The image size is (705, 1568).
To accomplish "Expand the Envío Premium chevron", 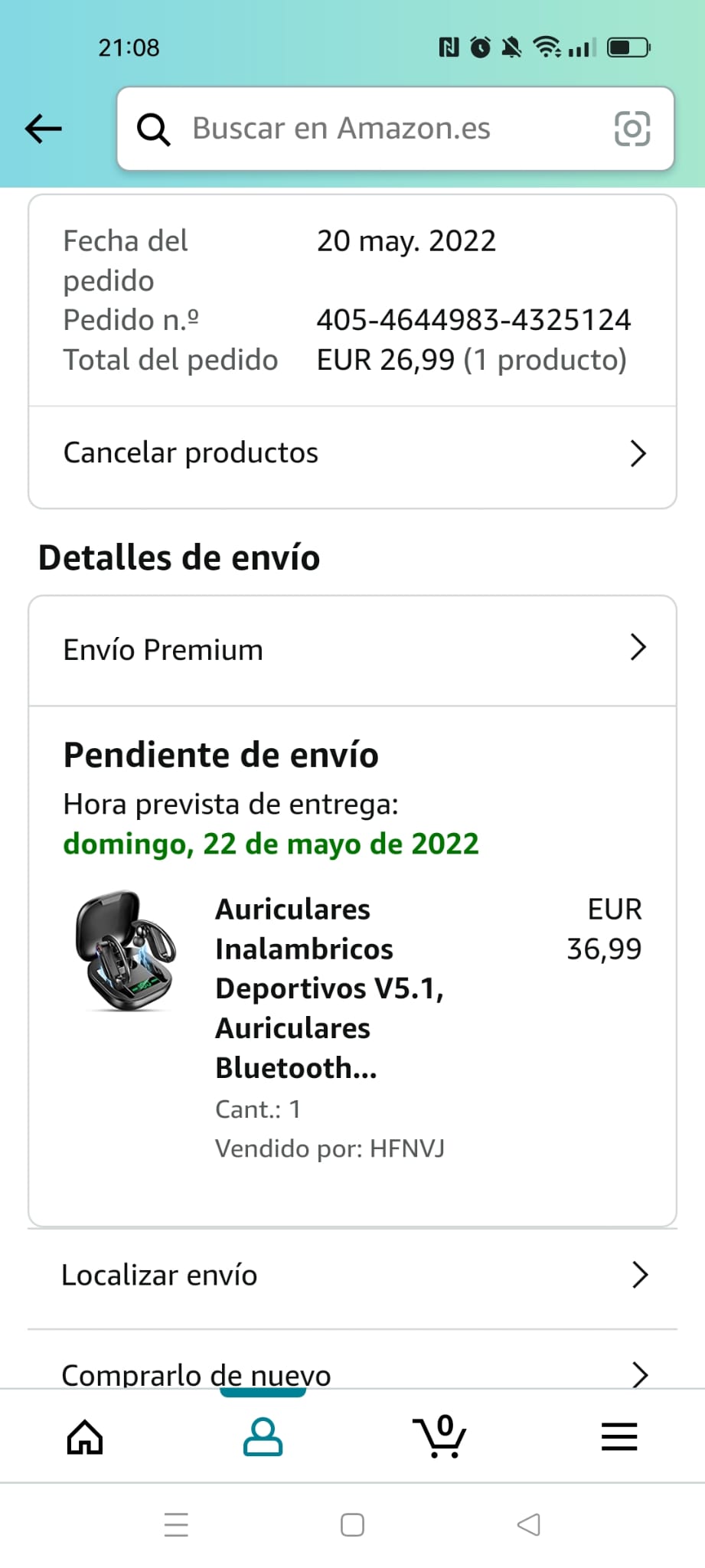I will (x=638, y=648).
